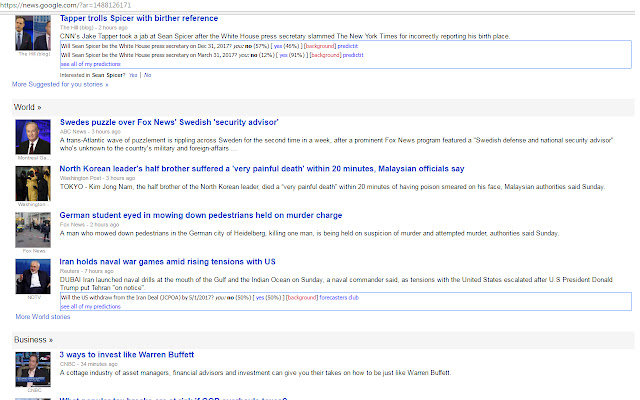Click the 'Fox News - 2 hours ago' source line
The image size is (640, 400).
click(x=89, y=224)
